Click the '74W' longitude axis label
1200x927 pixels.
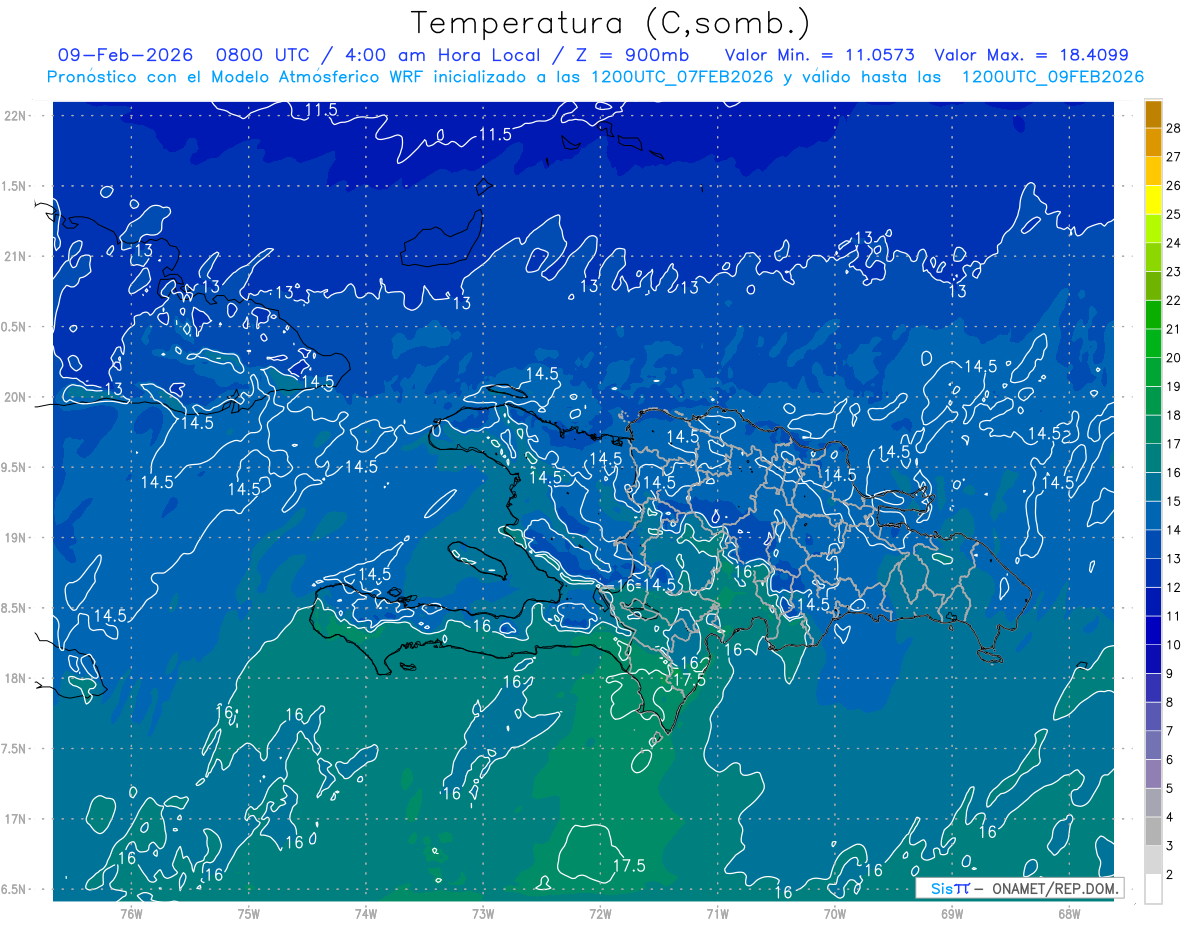coord(366,913)
